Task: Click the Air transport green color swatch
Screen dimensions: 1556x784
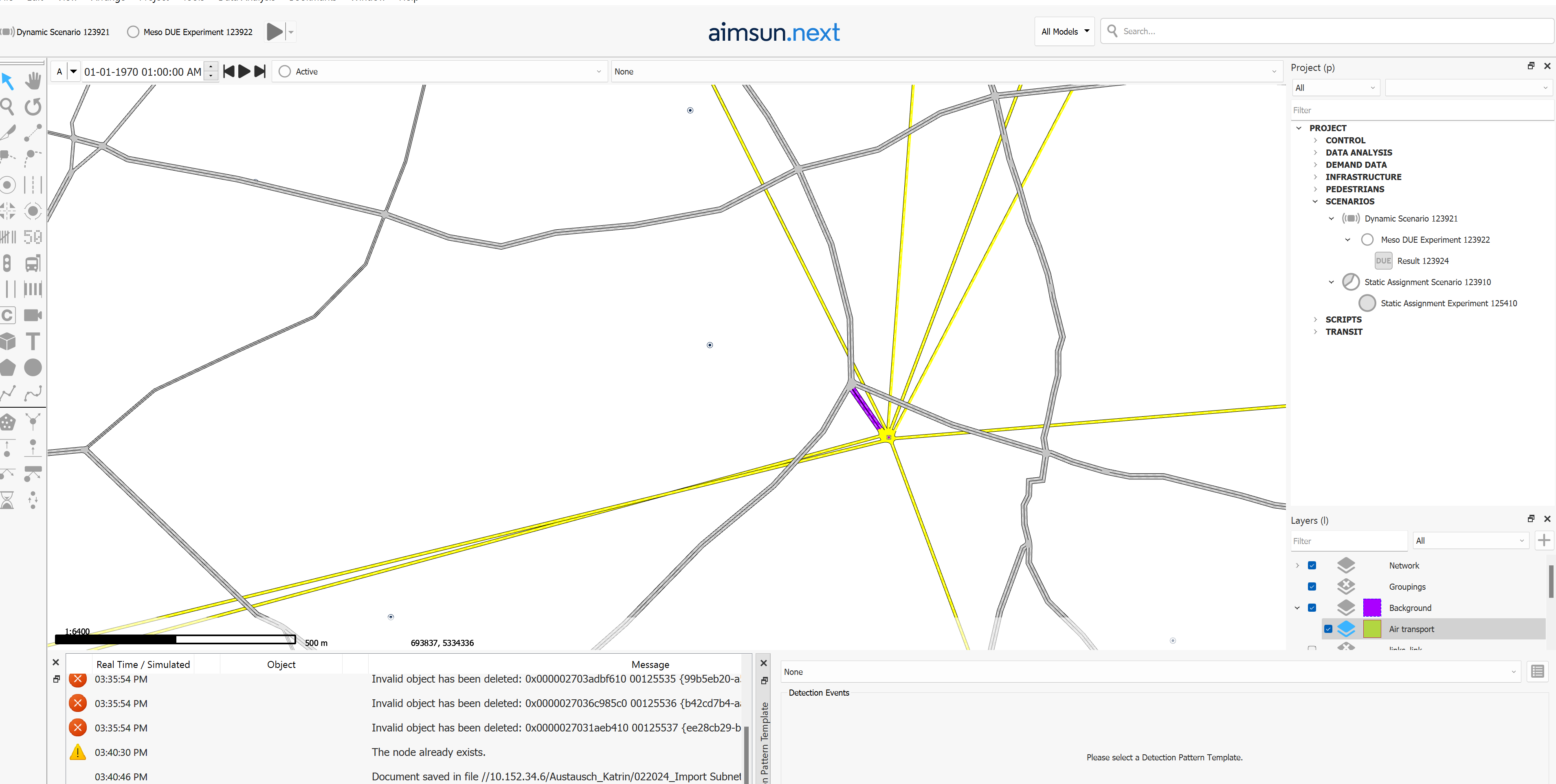Action: coord(1372,629)
